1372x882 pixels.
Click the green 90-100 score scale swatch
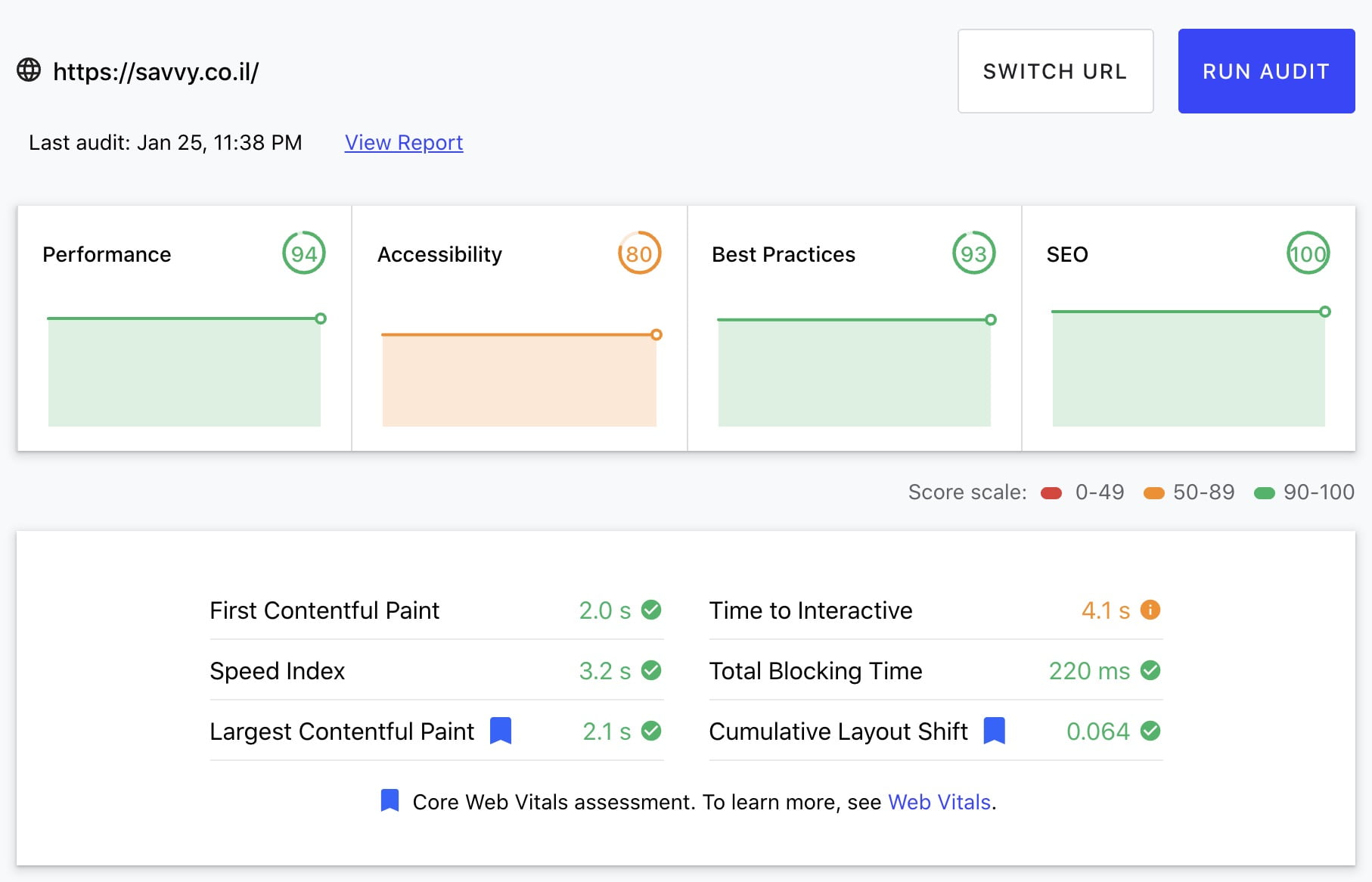pos(1265,493)
